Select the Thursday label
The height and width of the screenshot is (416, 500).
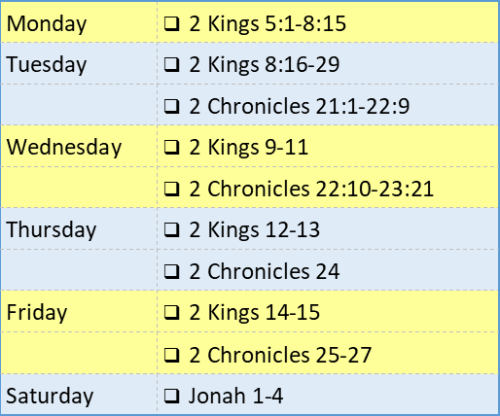52,230
